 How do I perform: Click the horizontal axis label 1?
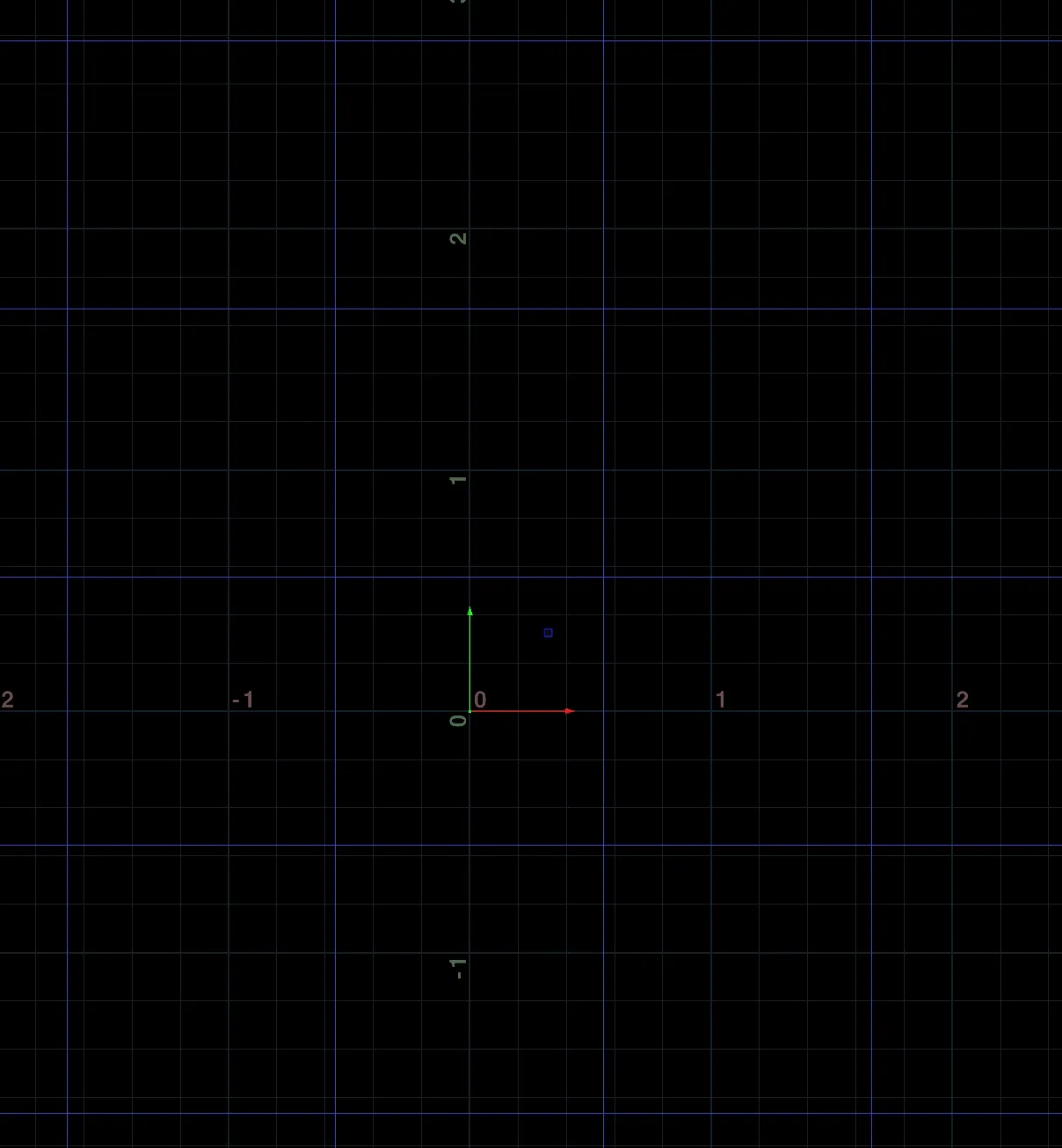721,700
